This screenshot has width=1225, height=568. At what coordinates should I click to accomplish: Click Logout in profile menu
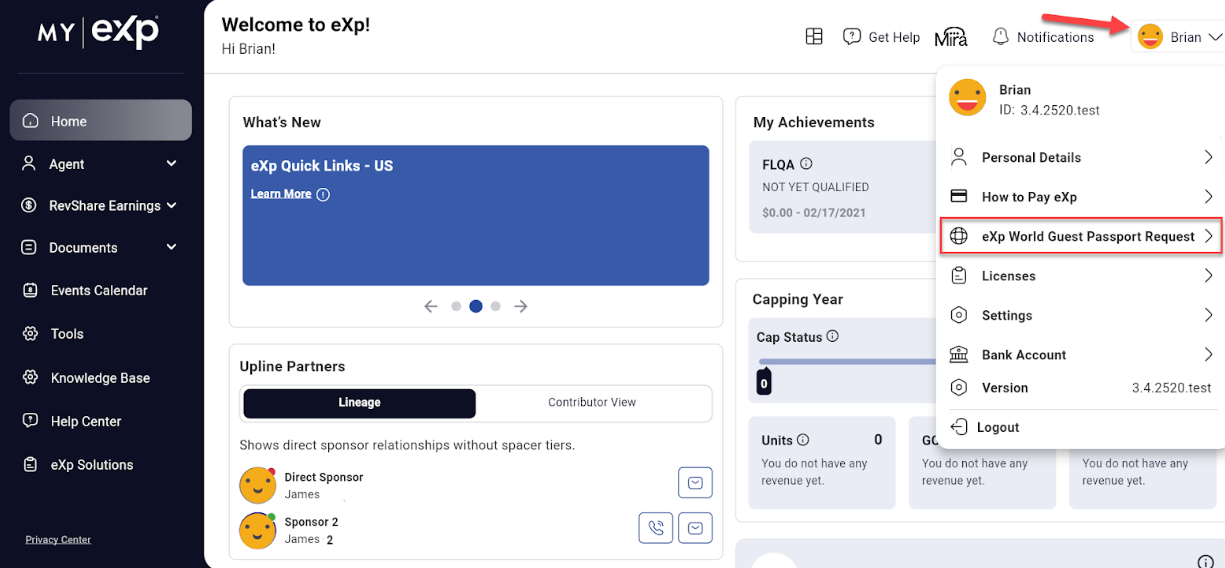[997, 427]
